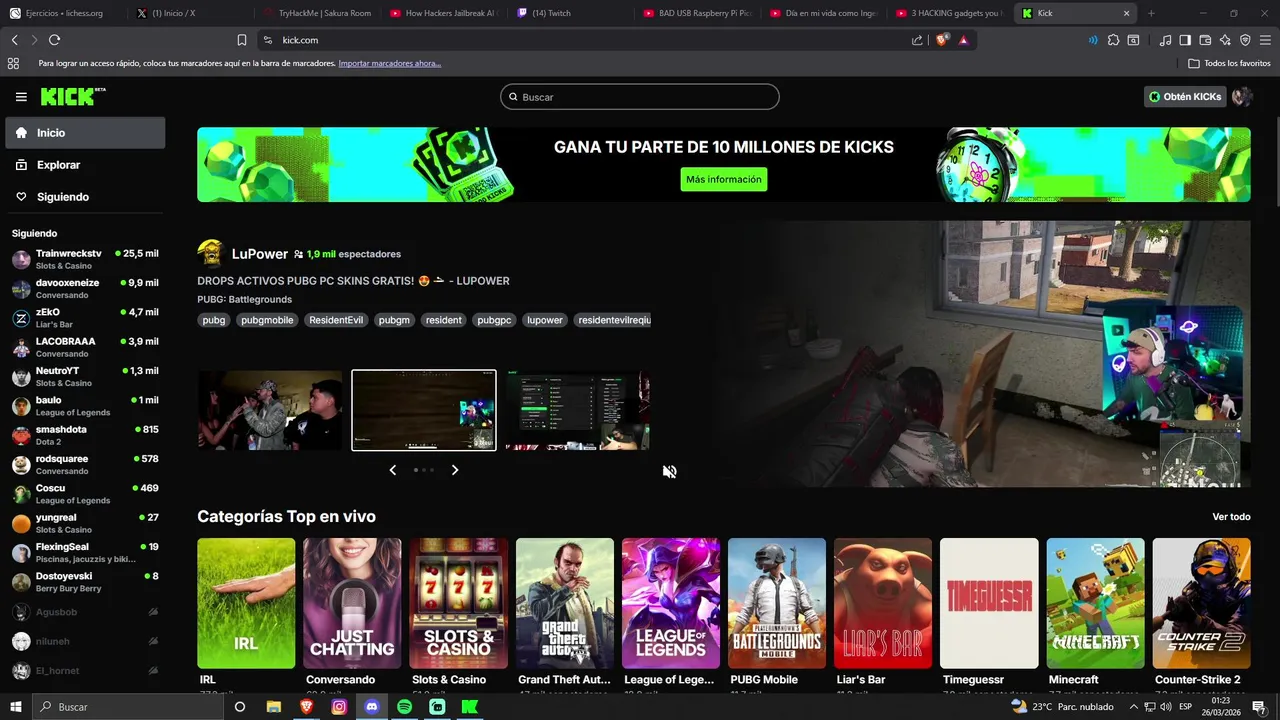Screen dimensions: 1280x720
Task: Open the apps grid icon in bookmarks bar
Action: [13, 63]
